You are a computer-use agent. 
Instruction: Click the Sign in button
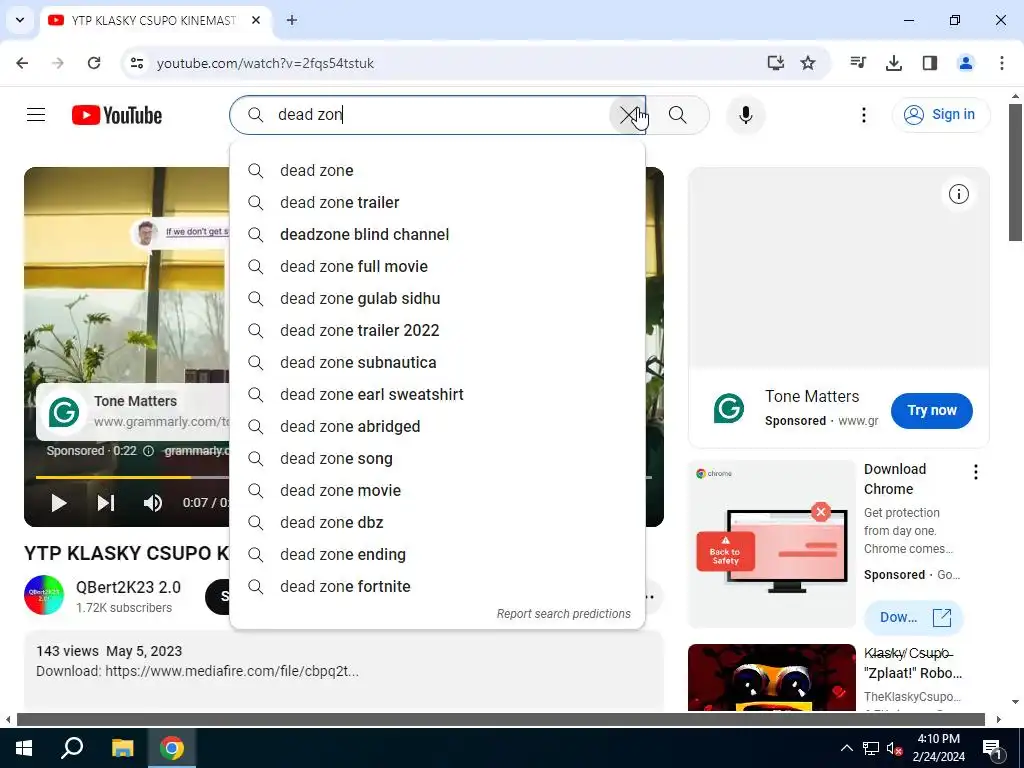click(x=940, y=115)
